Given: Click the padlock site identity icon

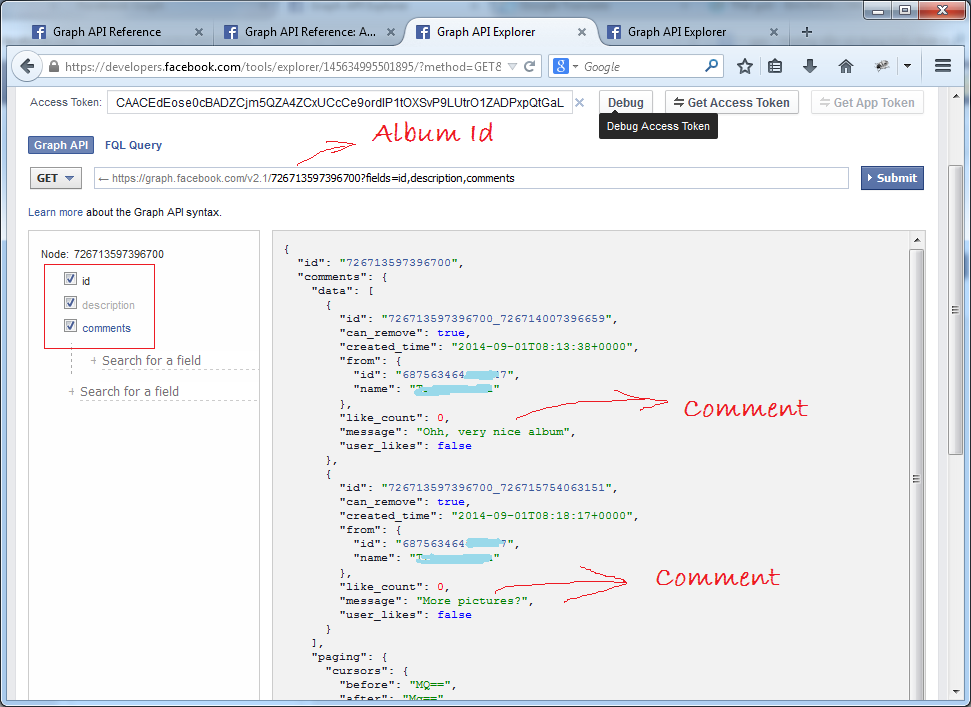Looking at the screenshot, I should click(54, 66).
